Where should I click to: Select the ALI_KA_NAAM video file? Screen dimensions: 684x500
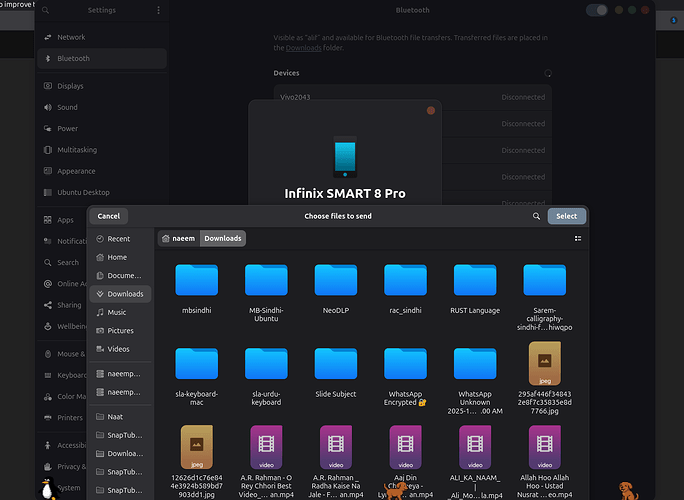475,462
